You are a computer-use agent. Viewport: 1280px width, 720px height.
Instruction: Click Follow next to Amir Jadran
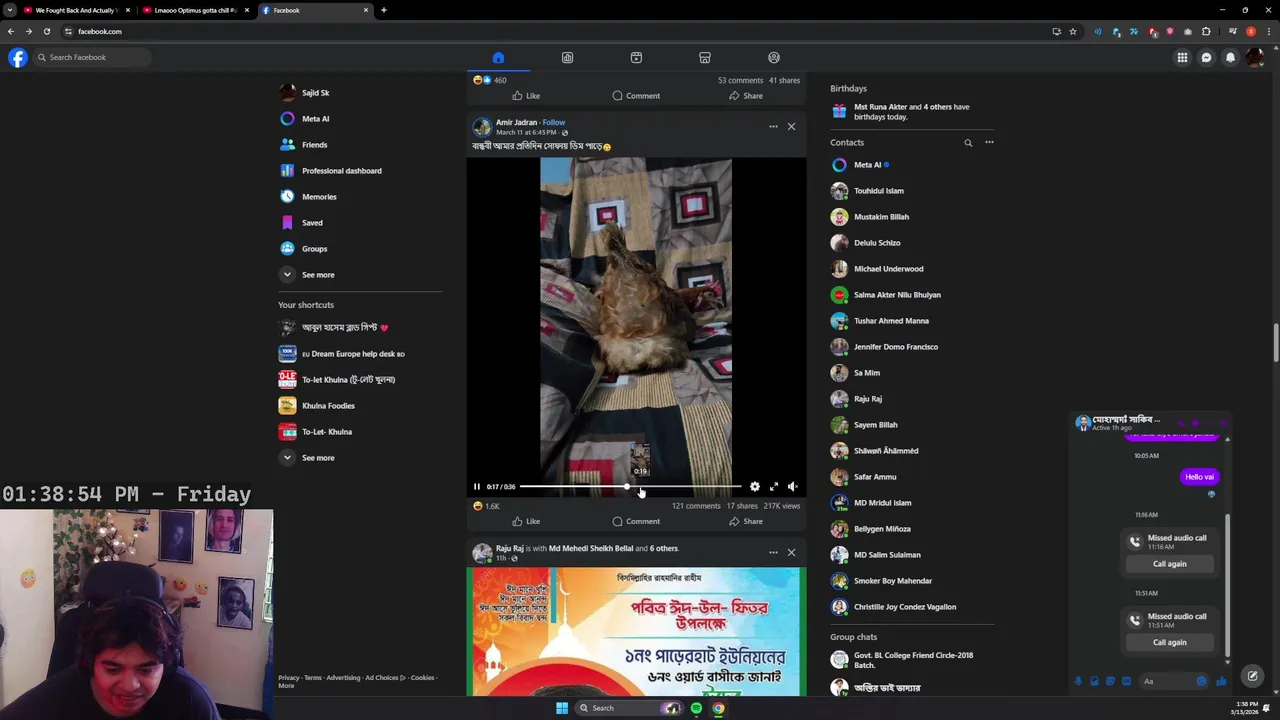coord(553,122)
